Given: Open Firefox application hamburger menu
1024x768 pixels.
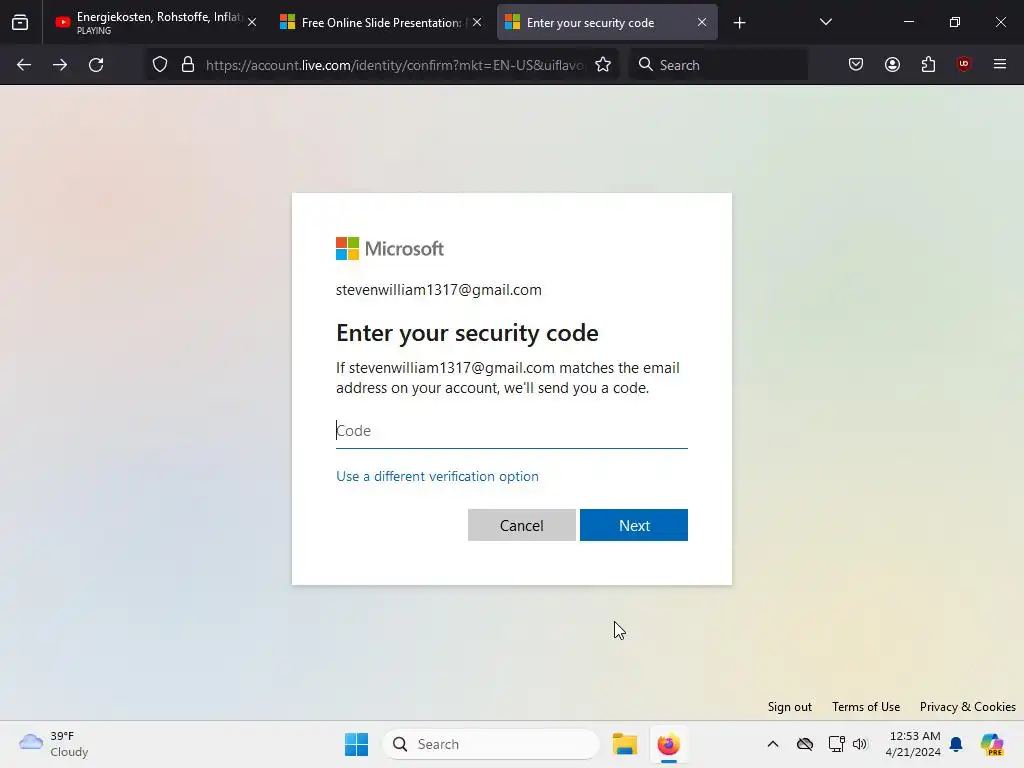Looking at the screenshot, I should (x=1000, y=64).
